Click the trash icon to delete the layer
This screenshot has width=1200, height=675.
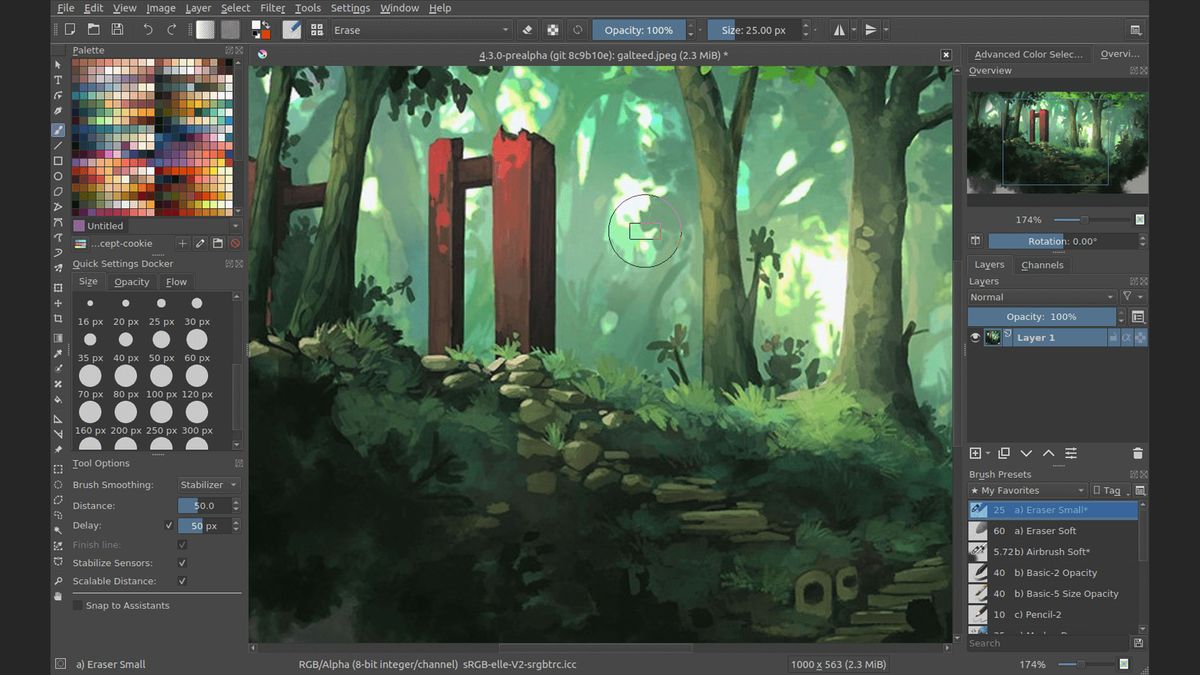pyautogui.click(x=1137, y=453)
